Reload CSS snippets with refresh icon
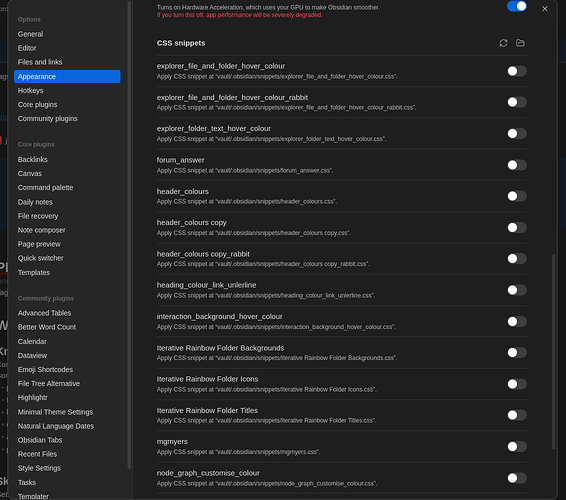The width and height of the screenshot is (566, 500). 503,43
